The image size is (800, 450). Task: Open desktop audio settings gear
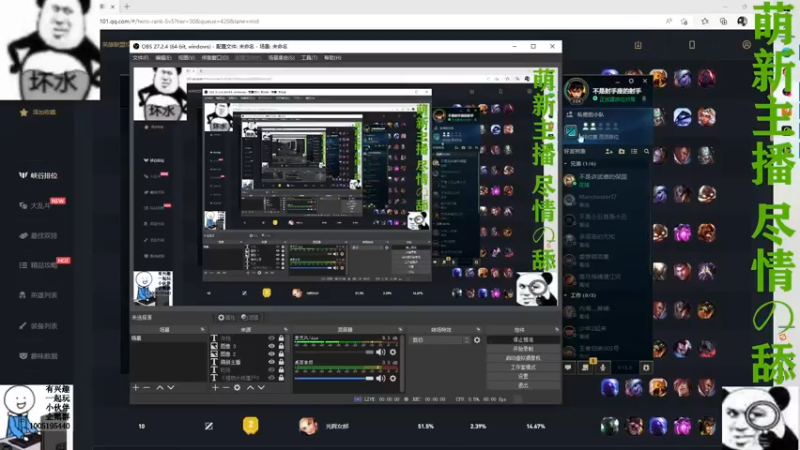pyautogui.click(x=393, y=378)
